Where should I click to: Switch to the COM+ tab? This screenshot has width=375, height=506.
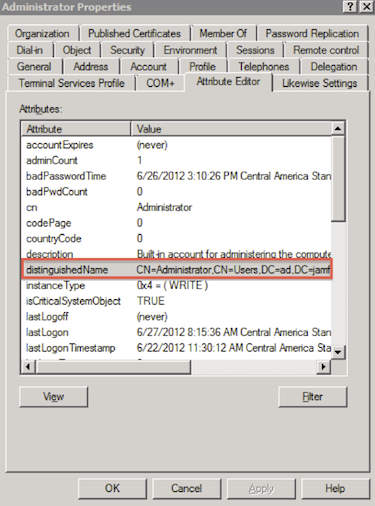tap(160, 83)
